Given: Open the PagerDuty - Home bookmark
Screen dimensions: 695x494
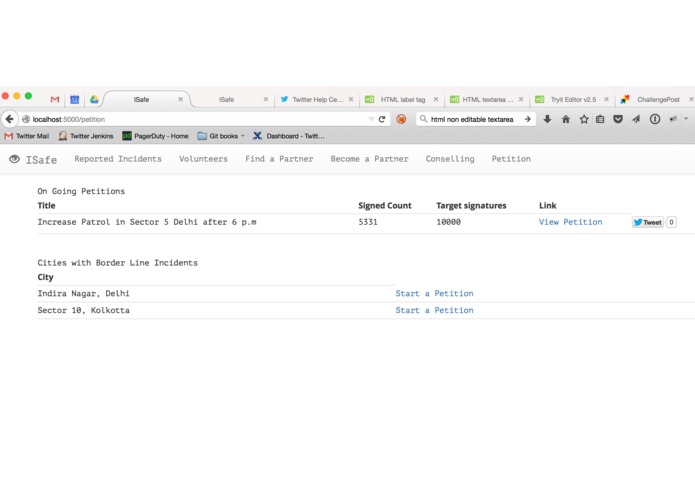Looking at the screenshot, I should [x=156, y=136].
